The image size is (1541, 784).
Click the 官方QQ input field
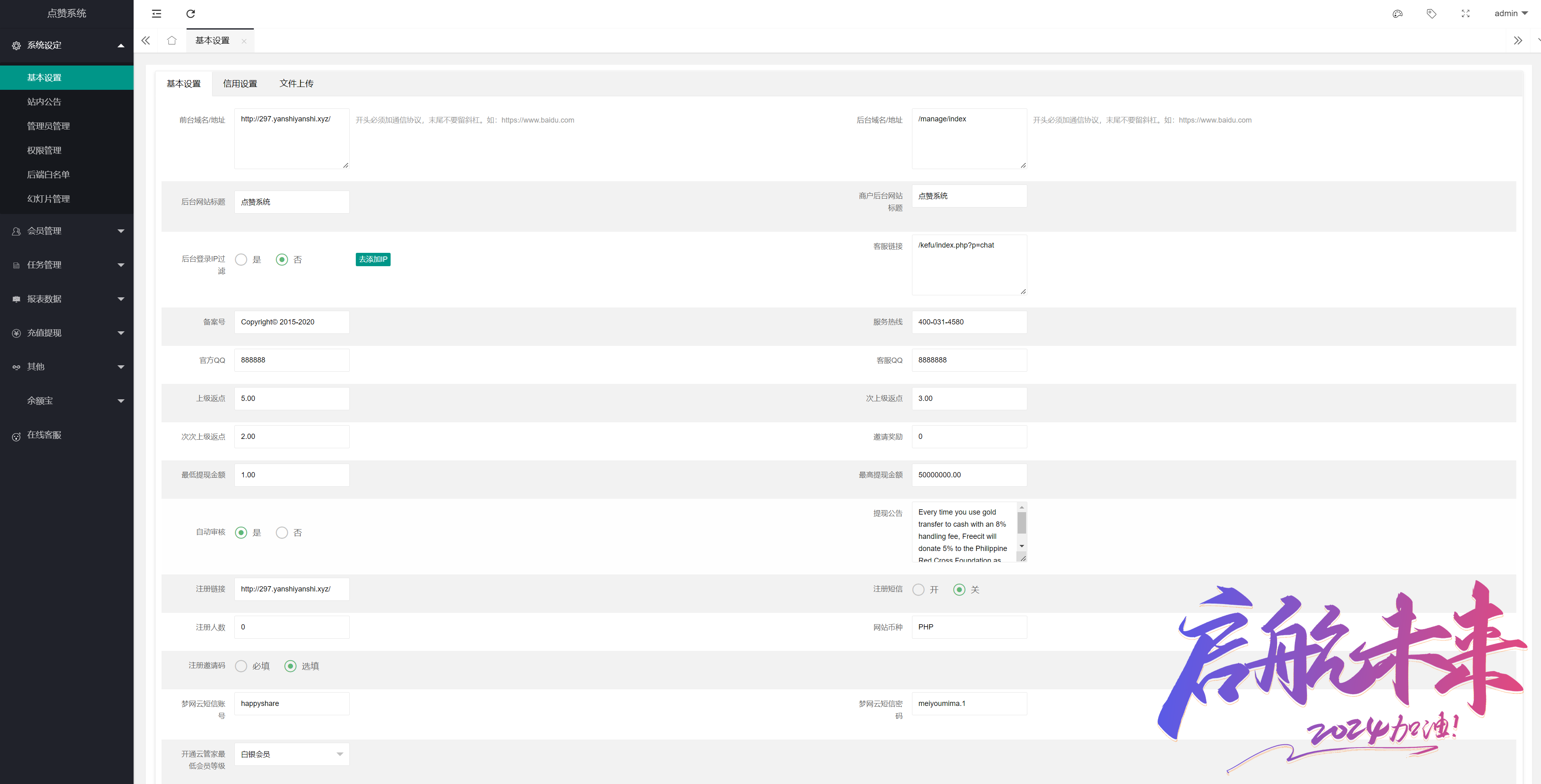[292, 360]
